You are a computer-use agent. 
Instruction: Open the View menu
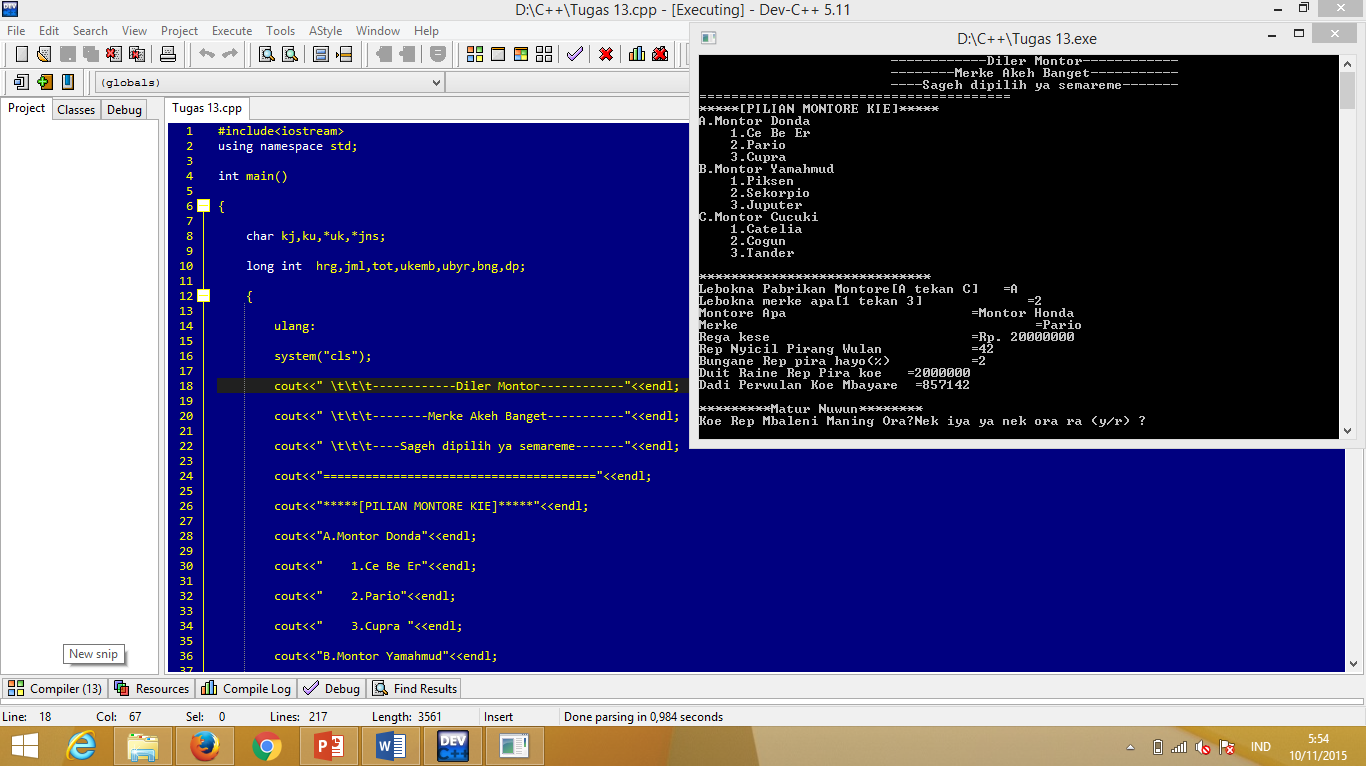[134, 31]
